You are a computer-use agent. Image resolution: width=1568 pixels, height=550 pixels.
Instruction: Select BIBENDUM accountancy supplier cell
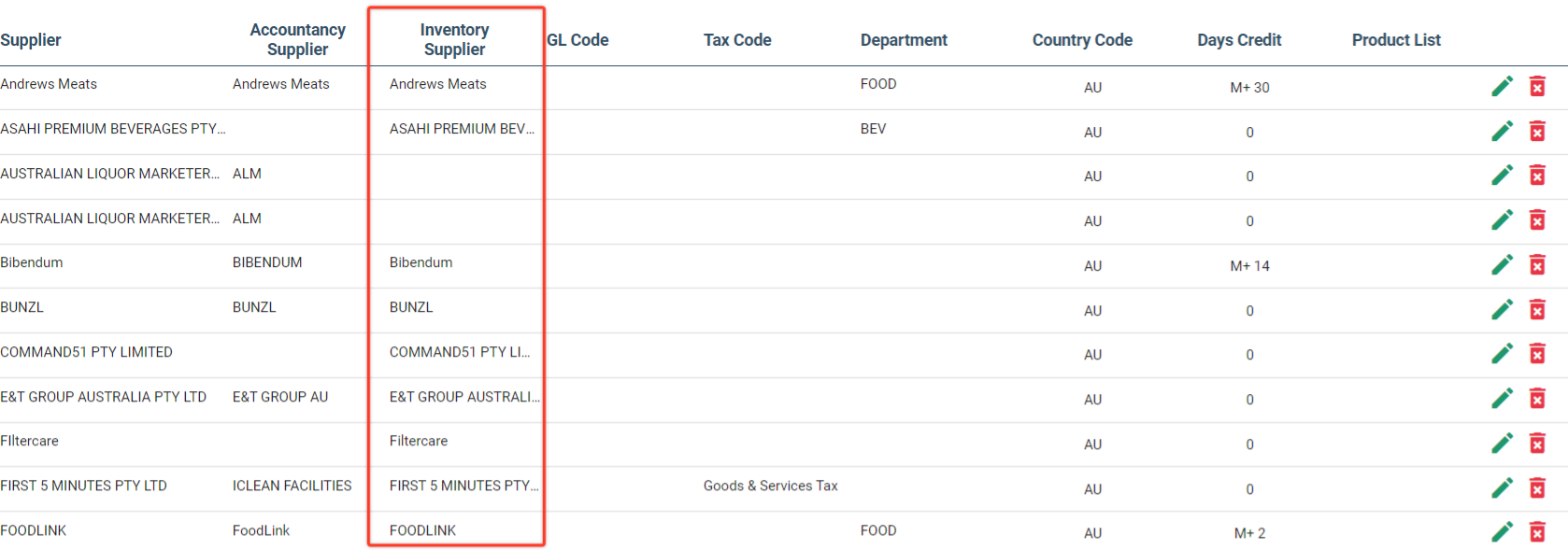pyautogui.click(x=267, y=262)
